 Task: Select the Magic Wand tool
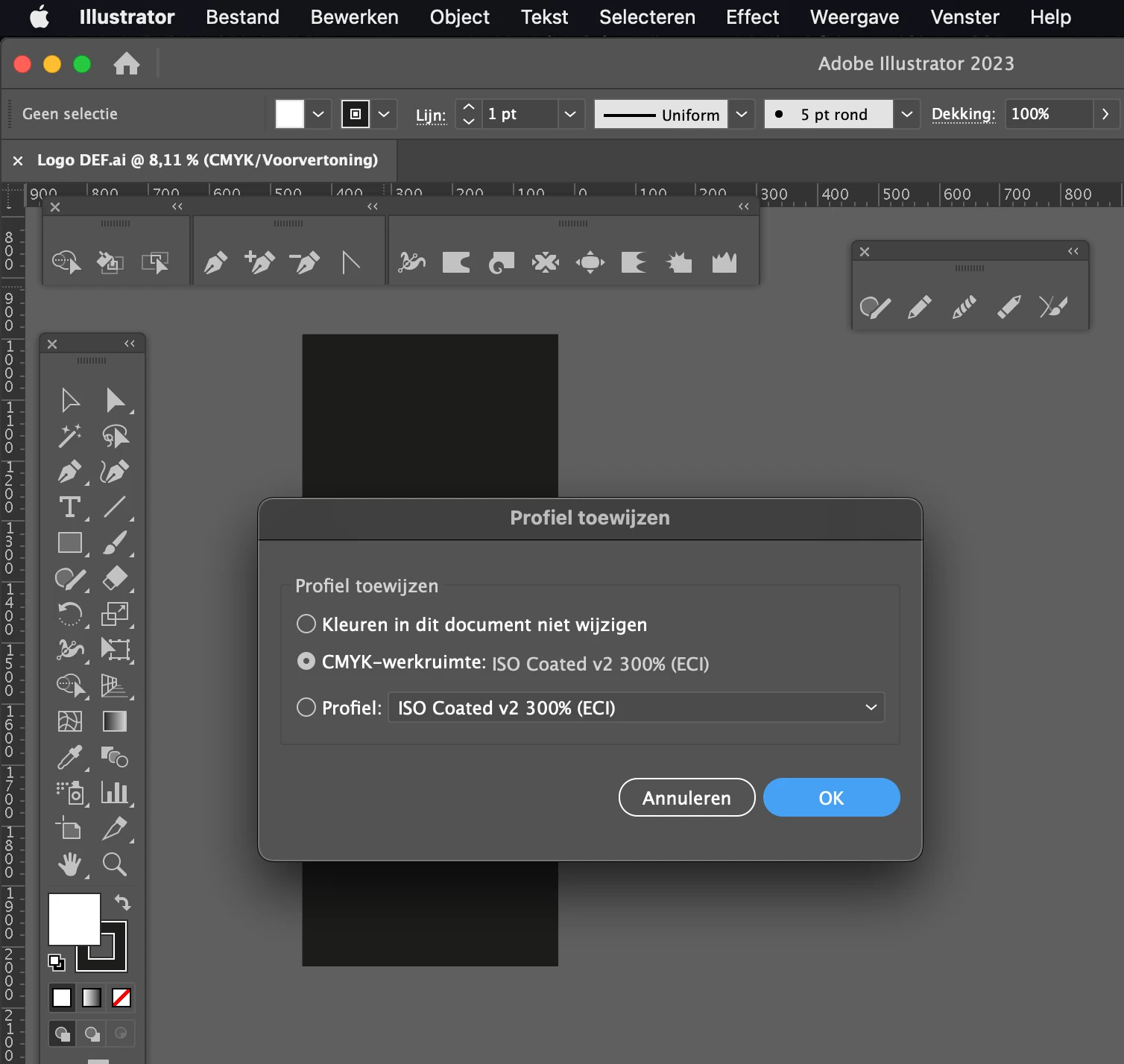70,436
